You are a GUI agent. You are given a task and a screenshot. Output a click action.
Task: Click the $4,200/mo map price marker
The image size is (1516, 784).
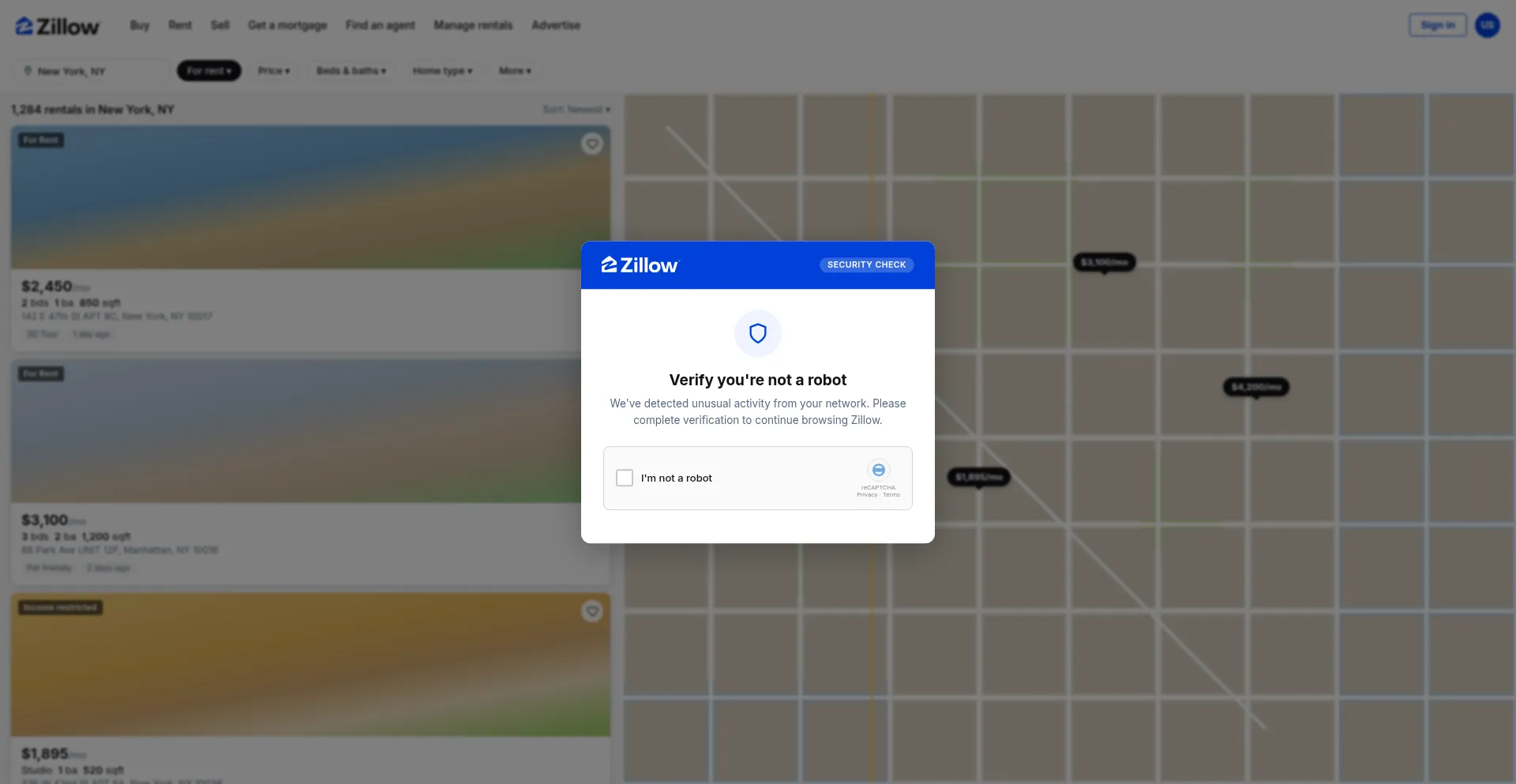click(1256, 387)
